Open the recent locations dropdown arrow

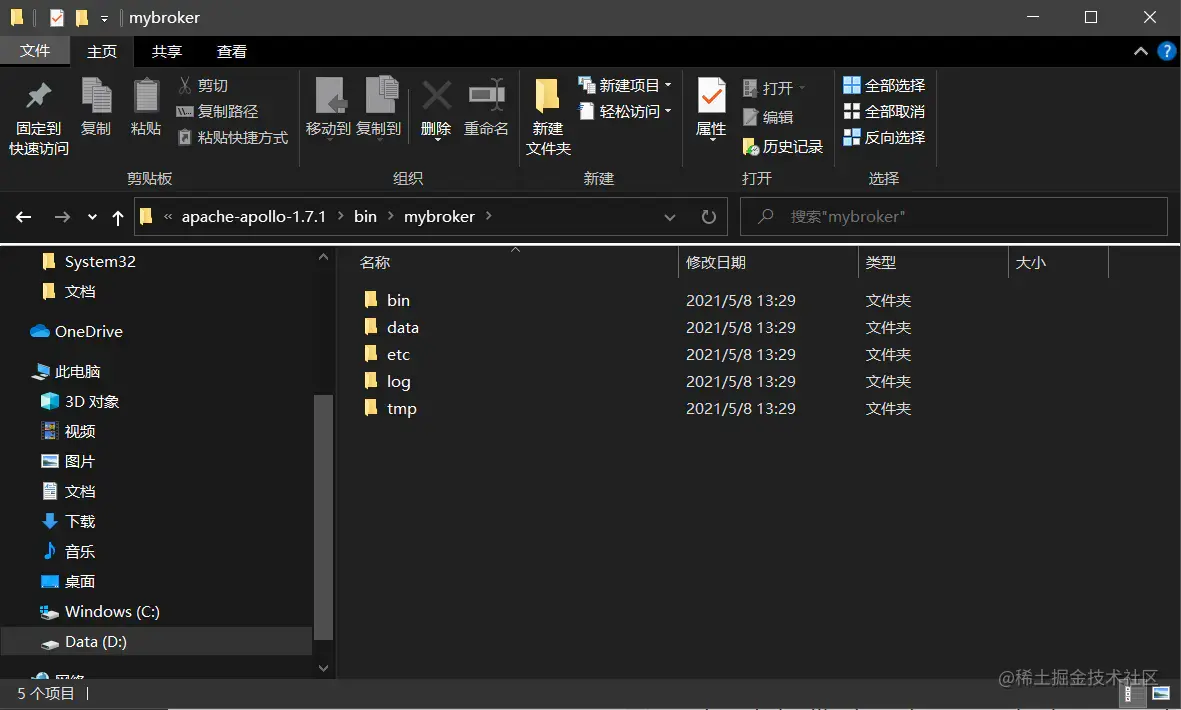(x=92, y=217)
